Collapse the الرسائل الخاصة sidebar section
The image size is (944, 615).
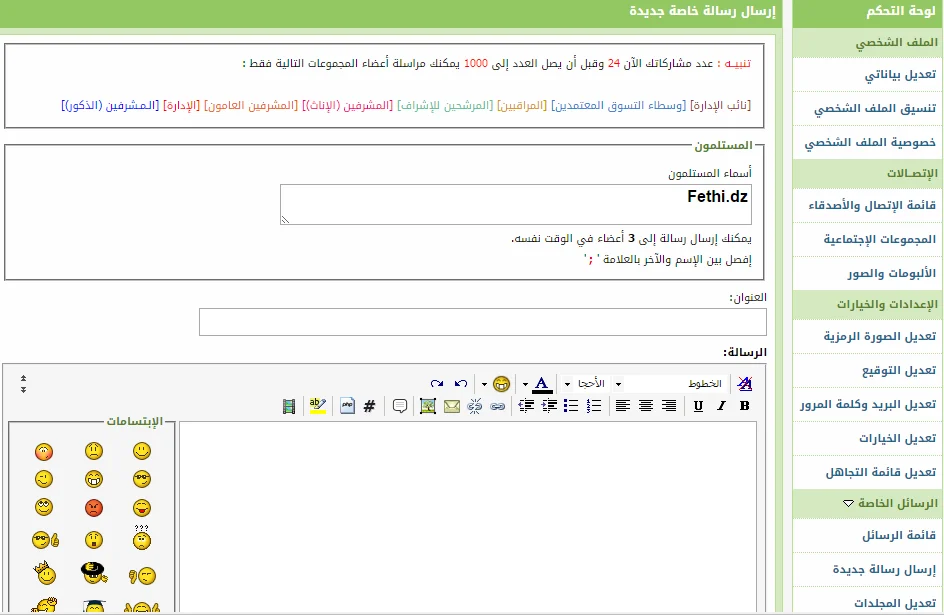click(x=849, y=504)
